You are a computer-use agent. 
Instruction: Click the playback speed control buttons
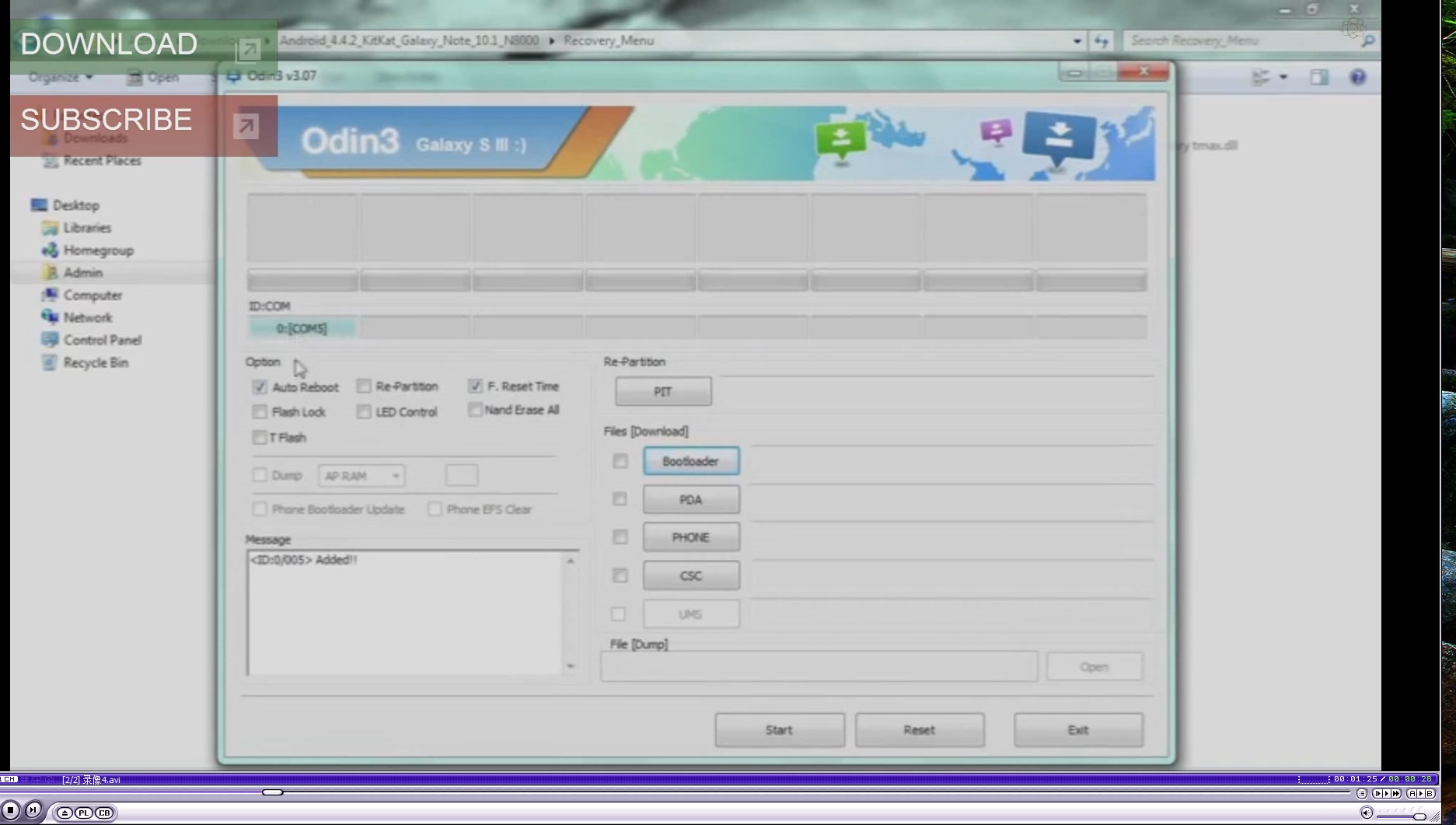1388,793
